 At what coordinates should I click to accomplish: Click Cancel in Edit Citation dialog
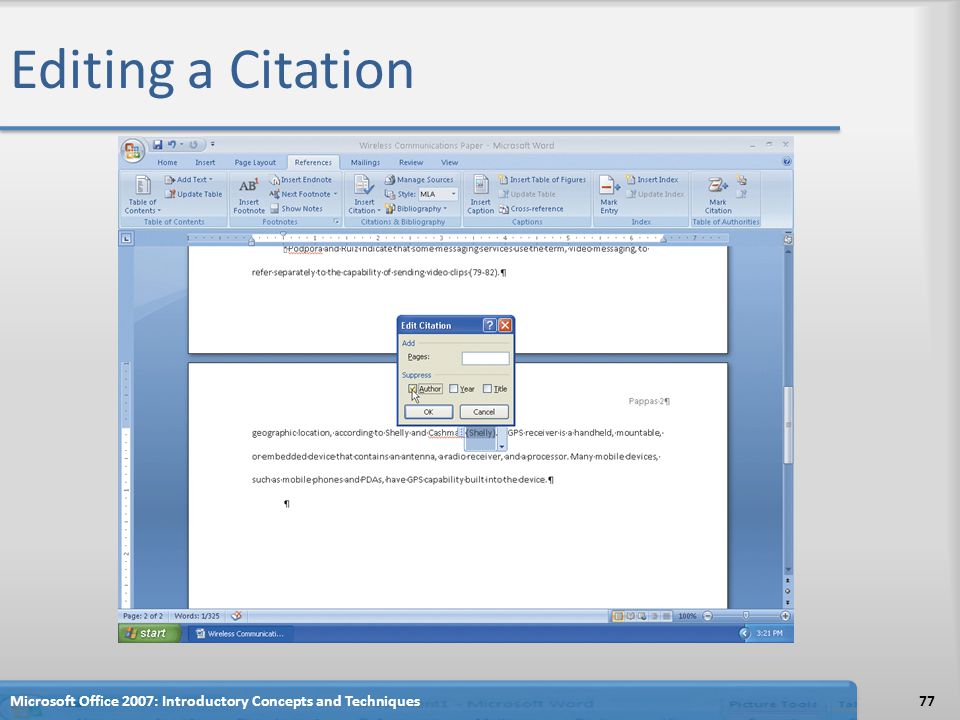(x=484, y=411)
